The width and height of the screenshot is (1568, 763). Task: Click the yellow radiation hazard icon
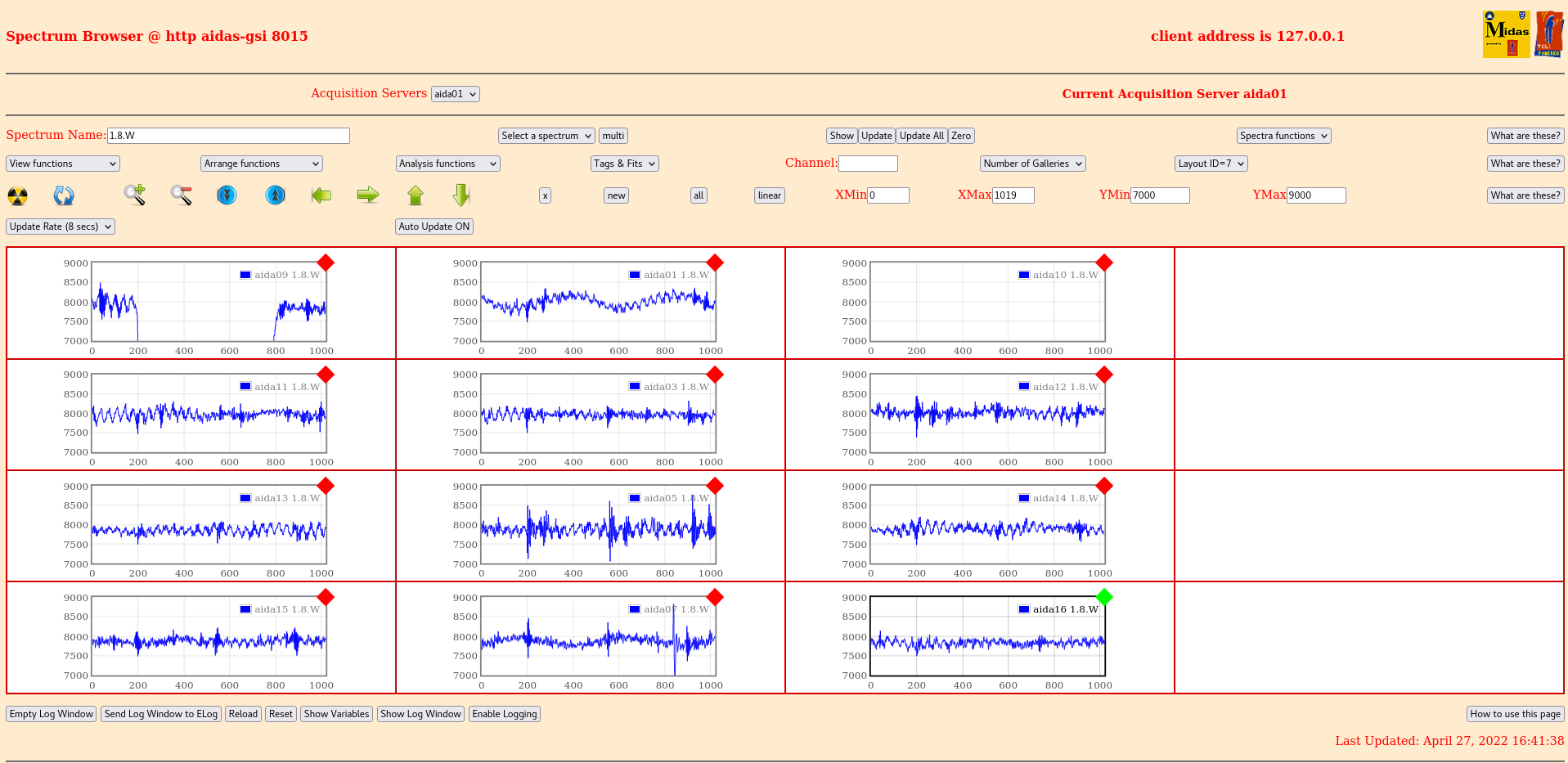pos(17,195)
